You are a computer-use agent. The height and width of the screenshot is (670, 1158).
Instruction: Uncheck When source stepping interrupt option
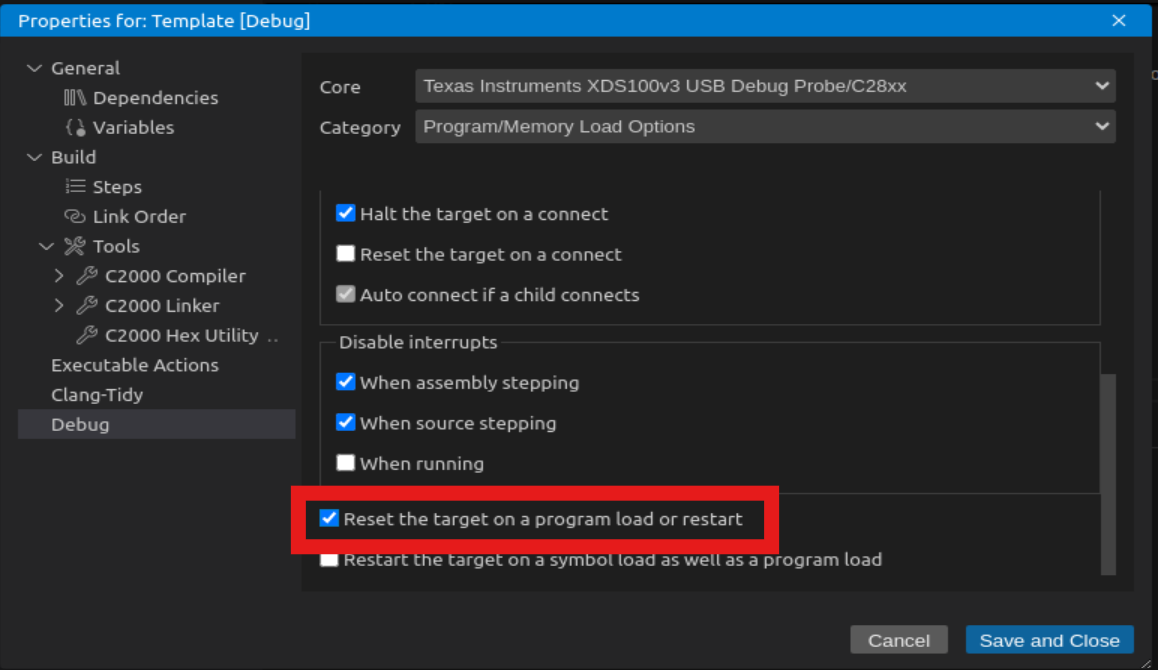point(345,422)
